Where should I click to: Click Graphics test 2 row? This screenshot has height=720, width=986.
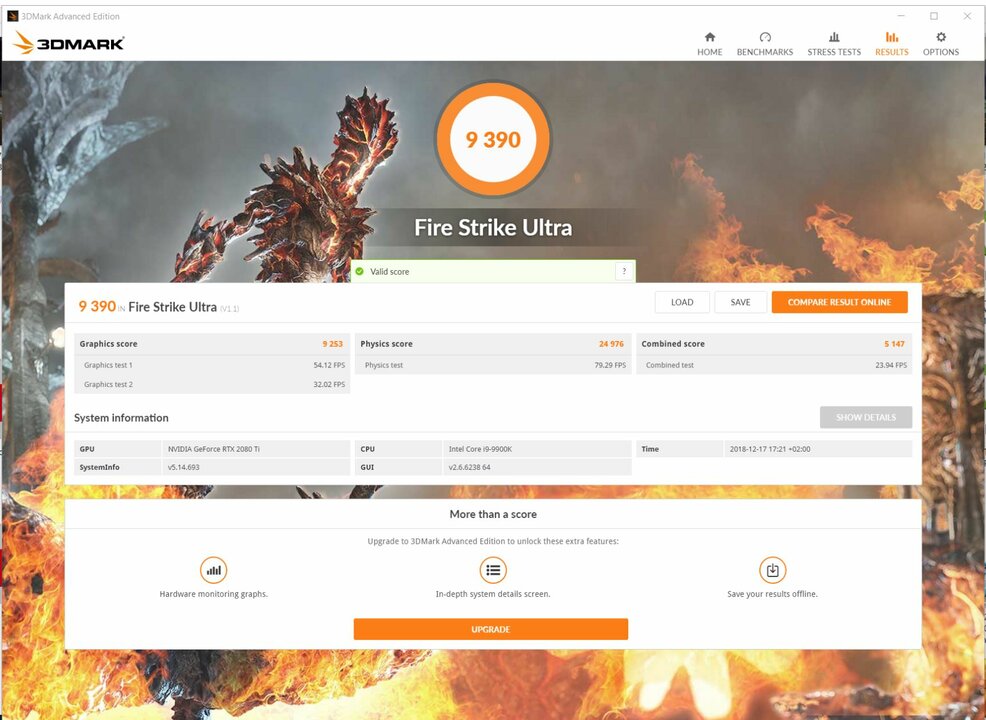pyautogui.click(x=212, y=384)
